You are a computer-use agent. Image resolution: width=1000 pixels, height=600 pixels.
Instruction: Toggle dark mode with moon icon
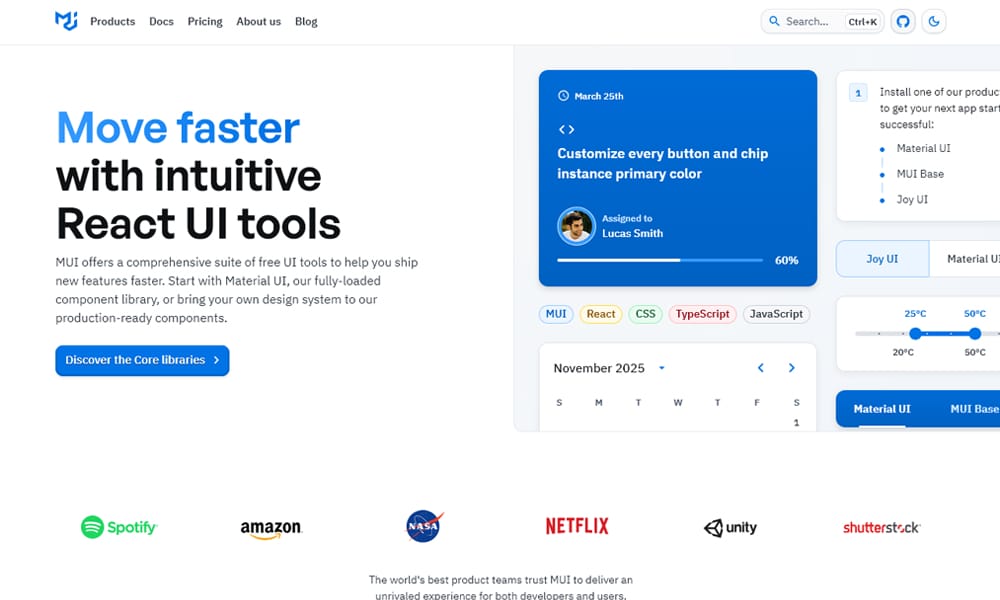[934, 21]
